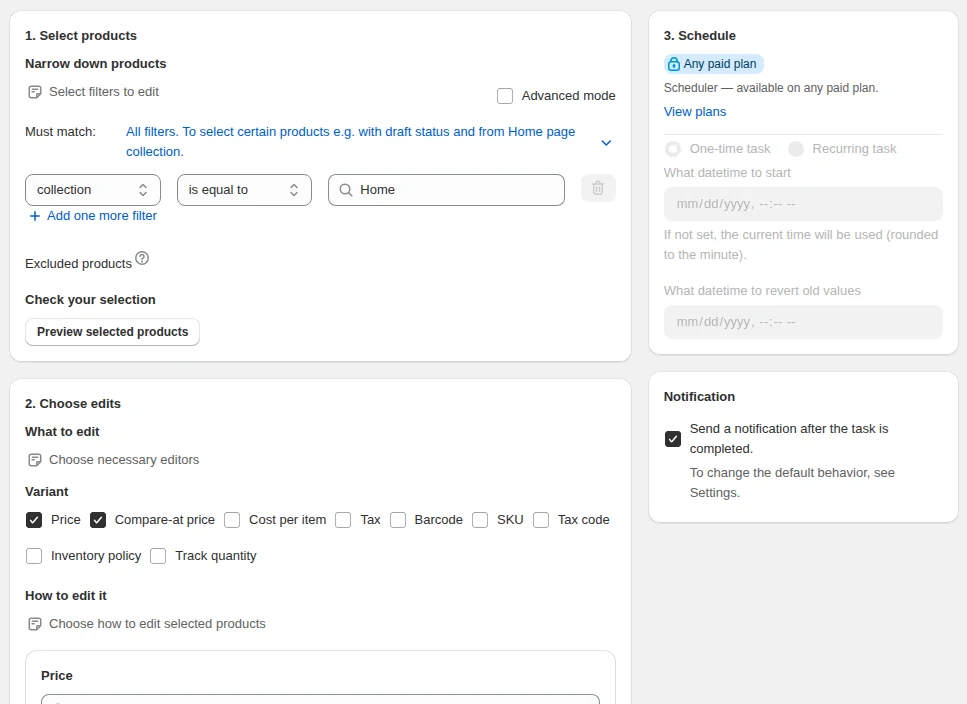Screen dimensions: 967x704
Task: Open View plans link
Action: pyautogui.click(x=694, y=112)
